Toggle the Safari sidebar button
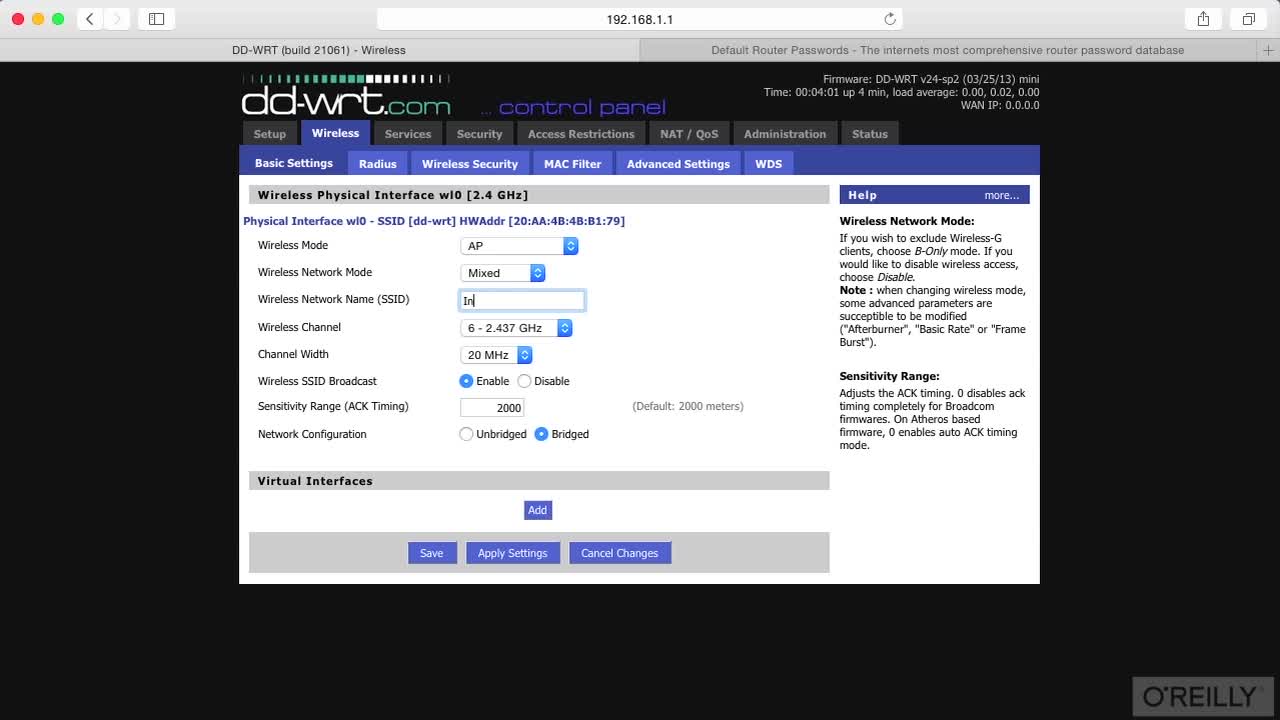1280x720 pixels. point(156,19)
